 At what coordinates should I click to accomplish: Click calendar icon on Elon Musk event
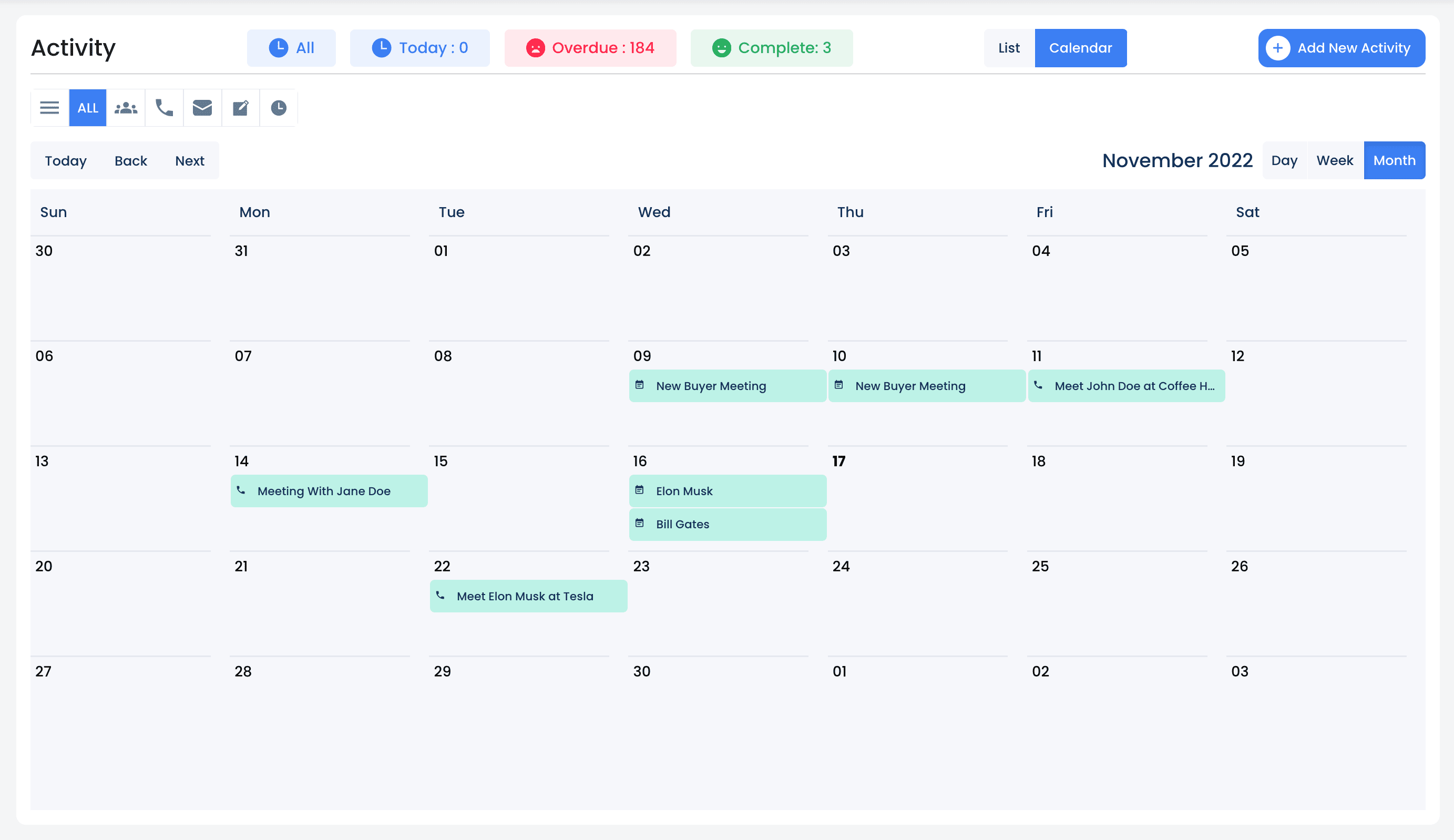[x=640, y=490]
